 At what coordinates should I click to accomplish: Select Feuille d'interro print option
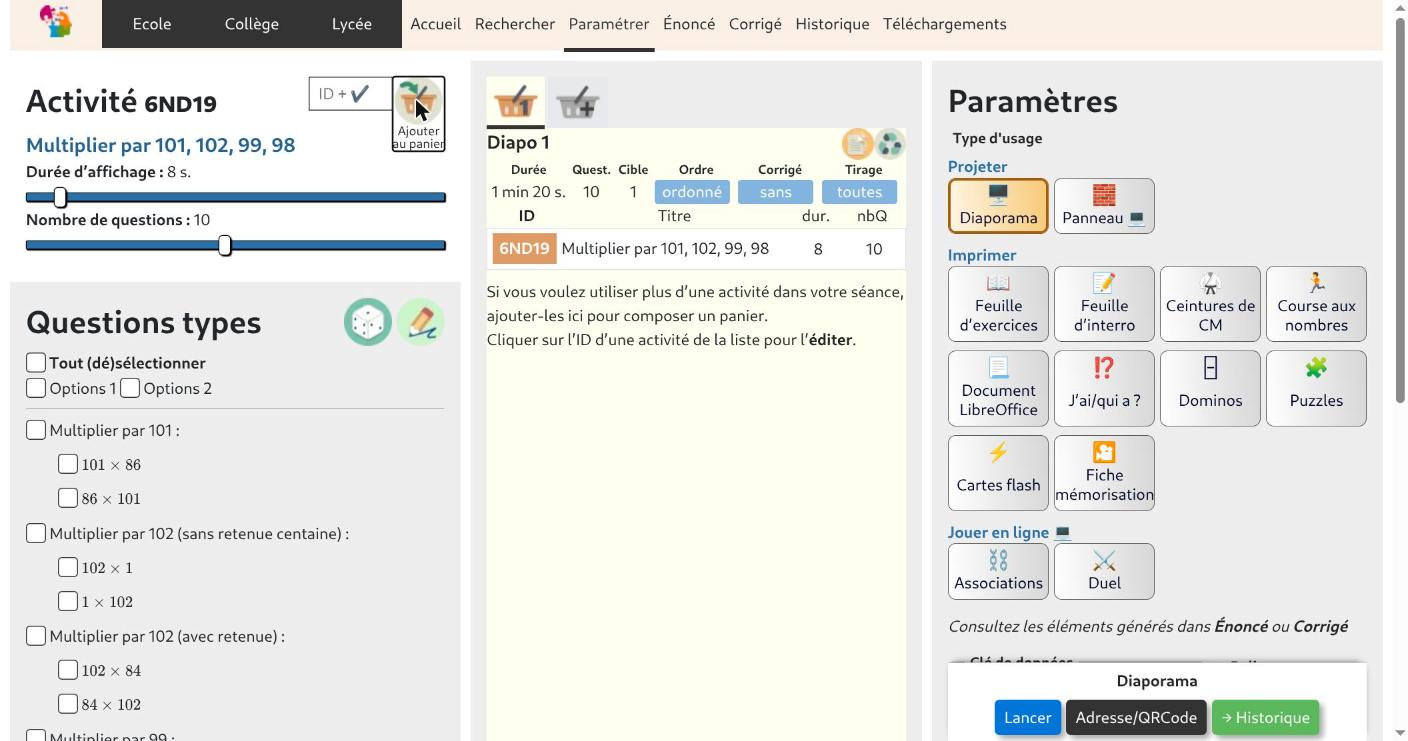click(x=1104, y=304)
